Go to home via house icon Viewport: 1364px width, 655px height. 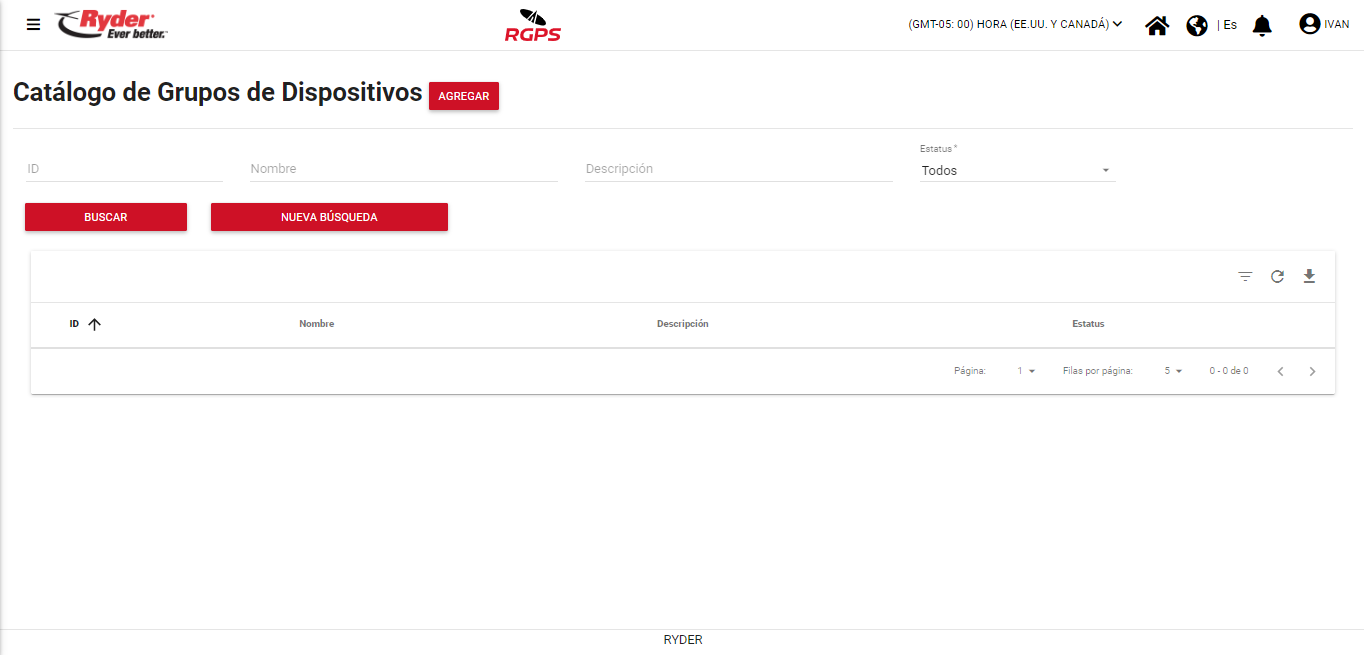click(x=1157, y=25)
